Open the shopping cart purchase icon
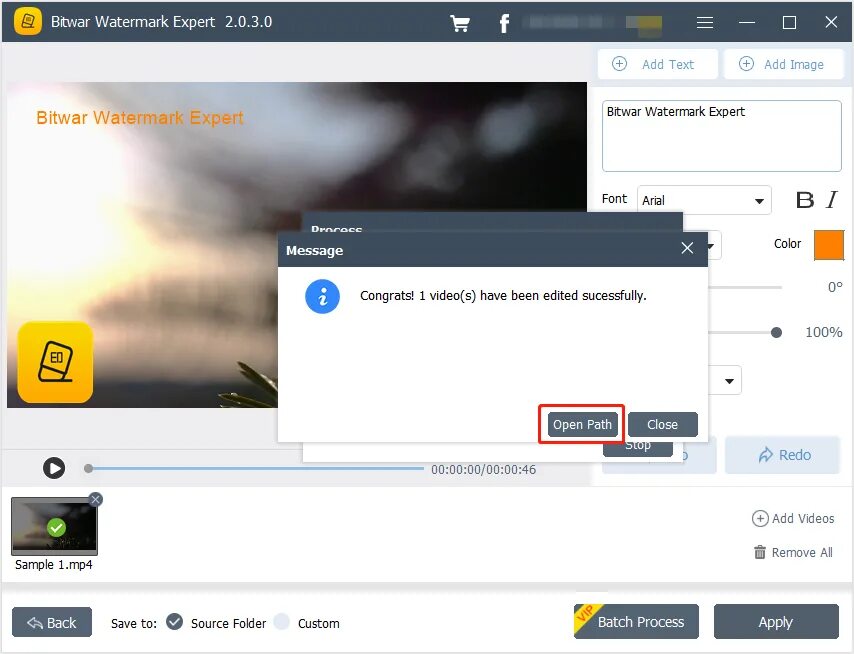854x654 pixels. (x=460, y=23)
